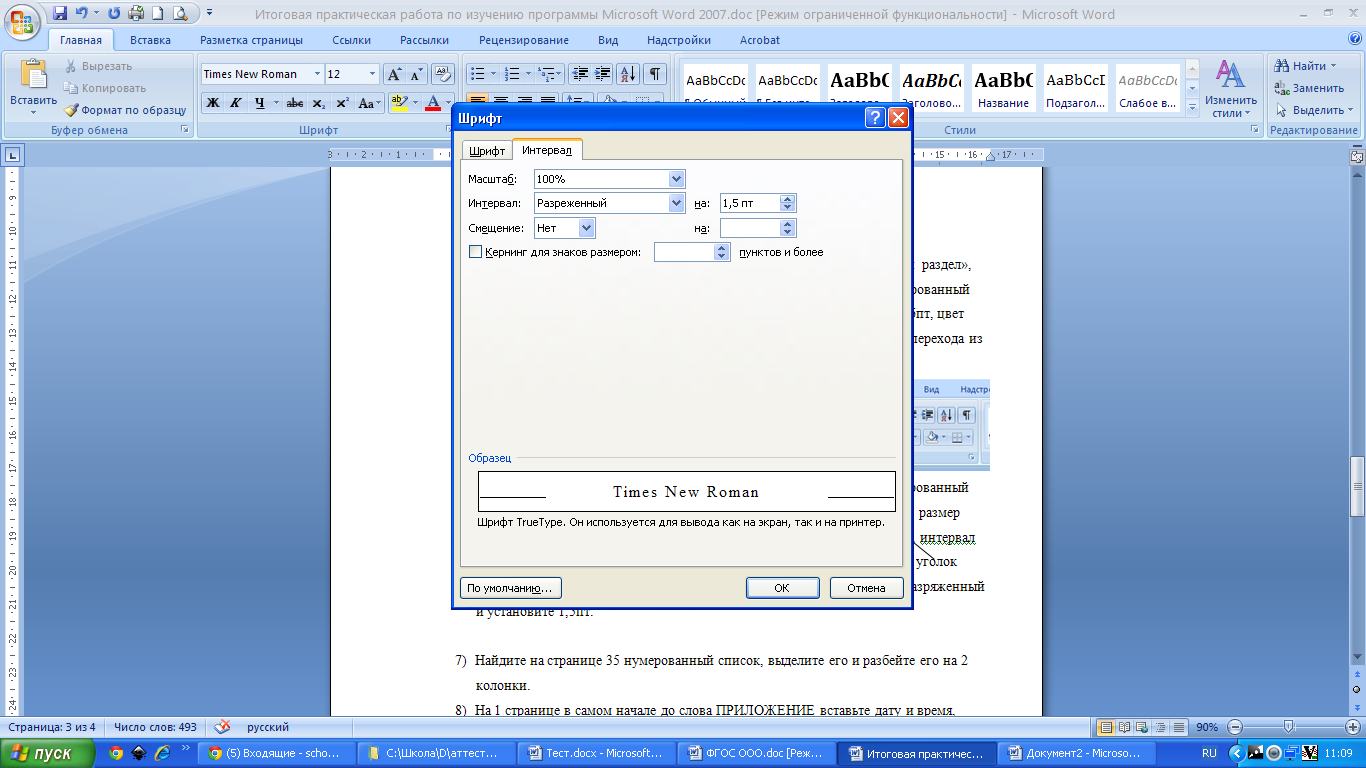Screen dimensions: 1366x768
Task: Increase indent icon
Action: [x=603, y=74]
